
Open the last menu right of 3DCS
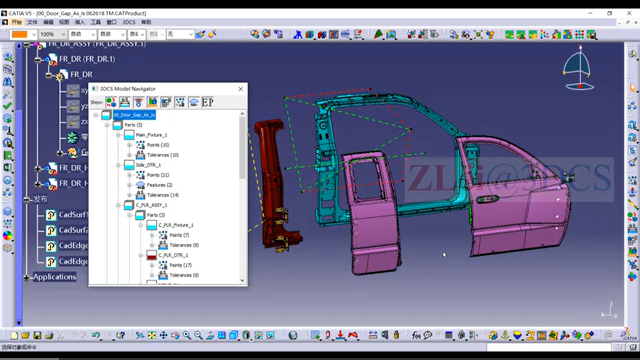pos(146,22)
